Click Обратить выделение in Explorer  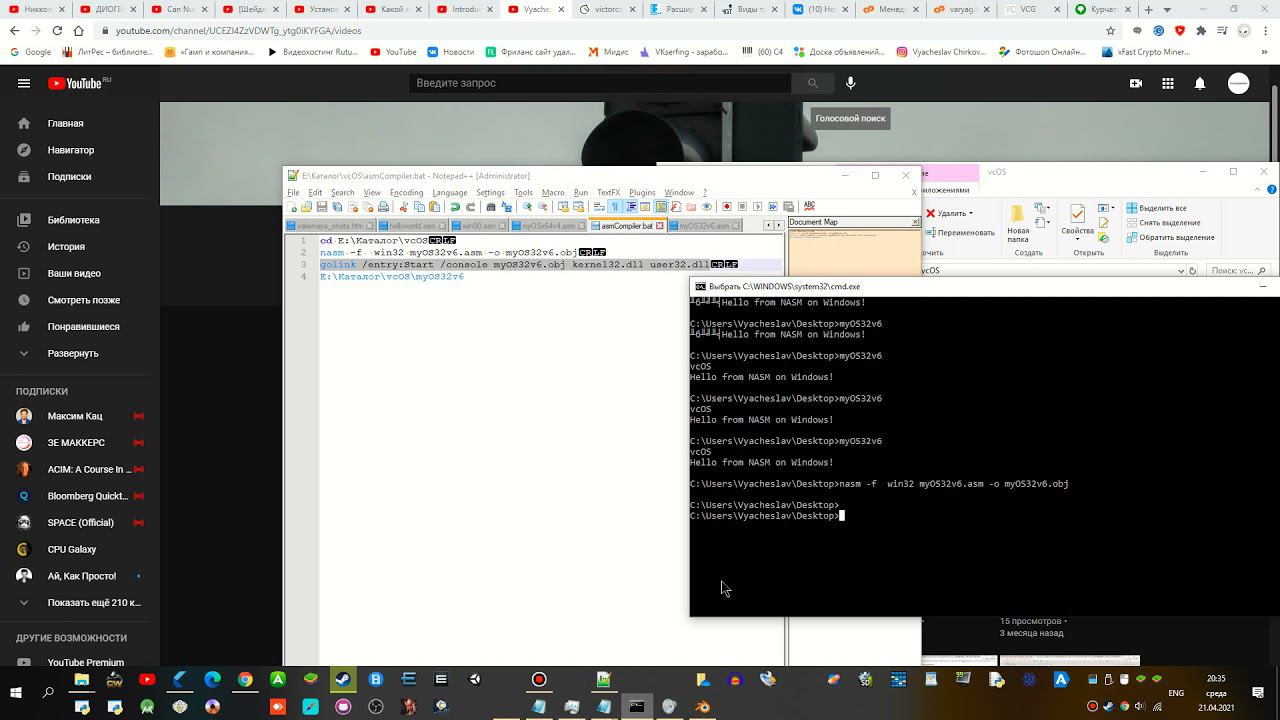tap(1170, 237)
